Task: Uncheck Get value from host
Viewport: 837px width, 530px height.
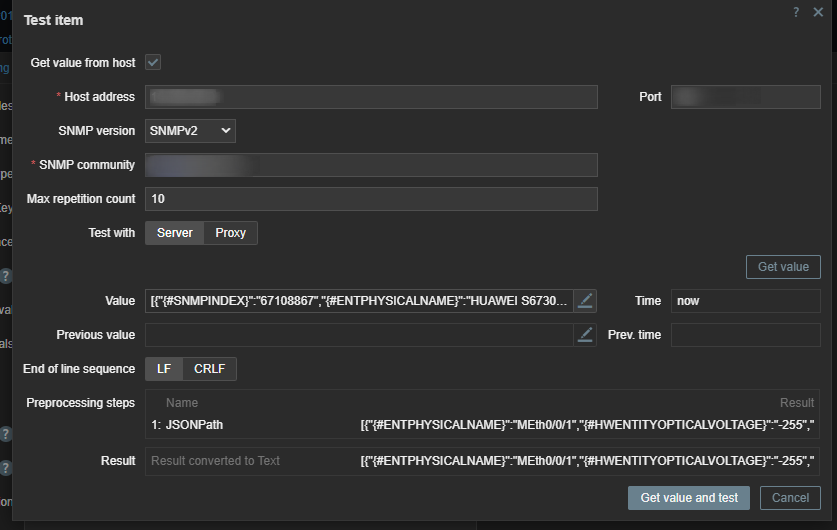Action: click(153, 62)
